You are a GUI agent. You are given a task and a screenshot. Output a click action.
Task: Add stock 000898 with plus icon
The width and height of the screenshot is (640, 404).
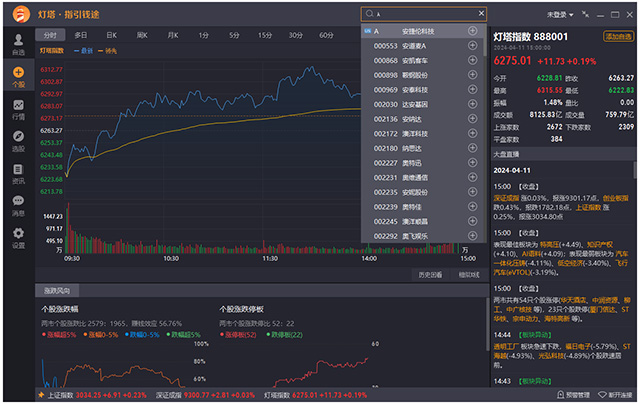click(473, 75)
